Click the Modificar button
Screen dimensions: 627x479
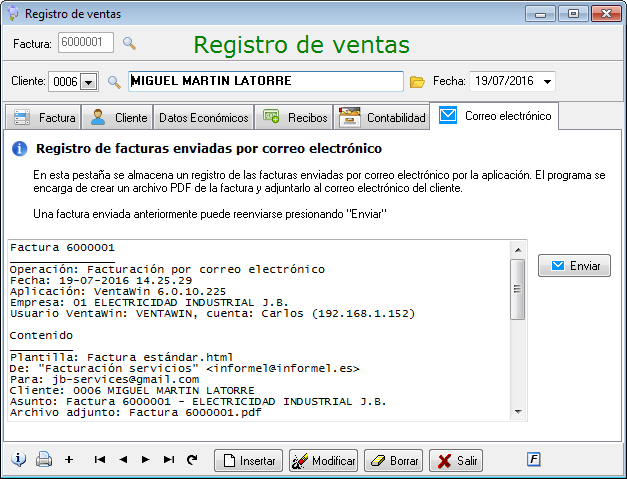coord(323,461)
